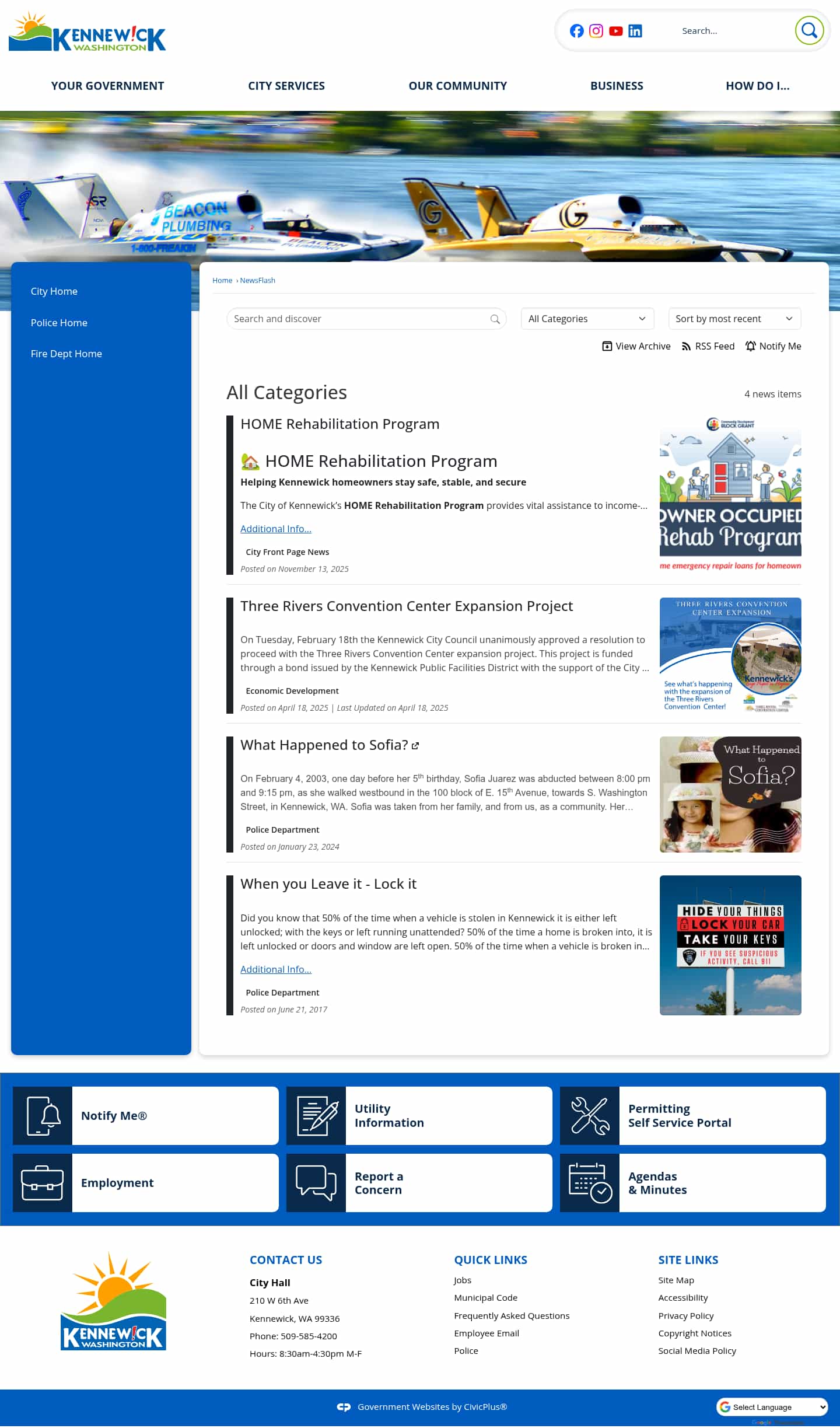Open the Accessibility link
Image resolution: width=840 pixels, height=1428 pixels.
[x=682, y=1298]
